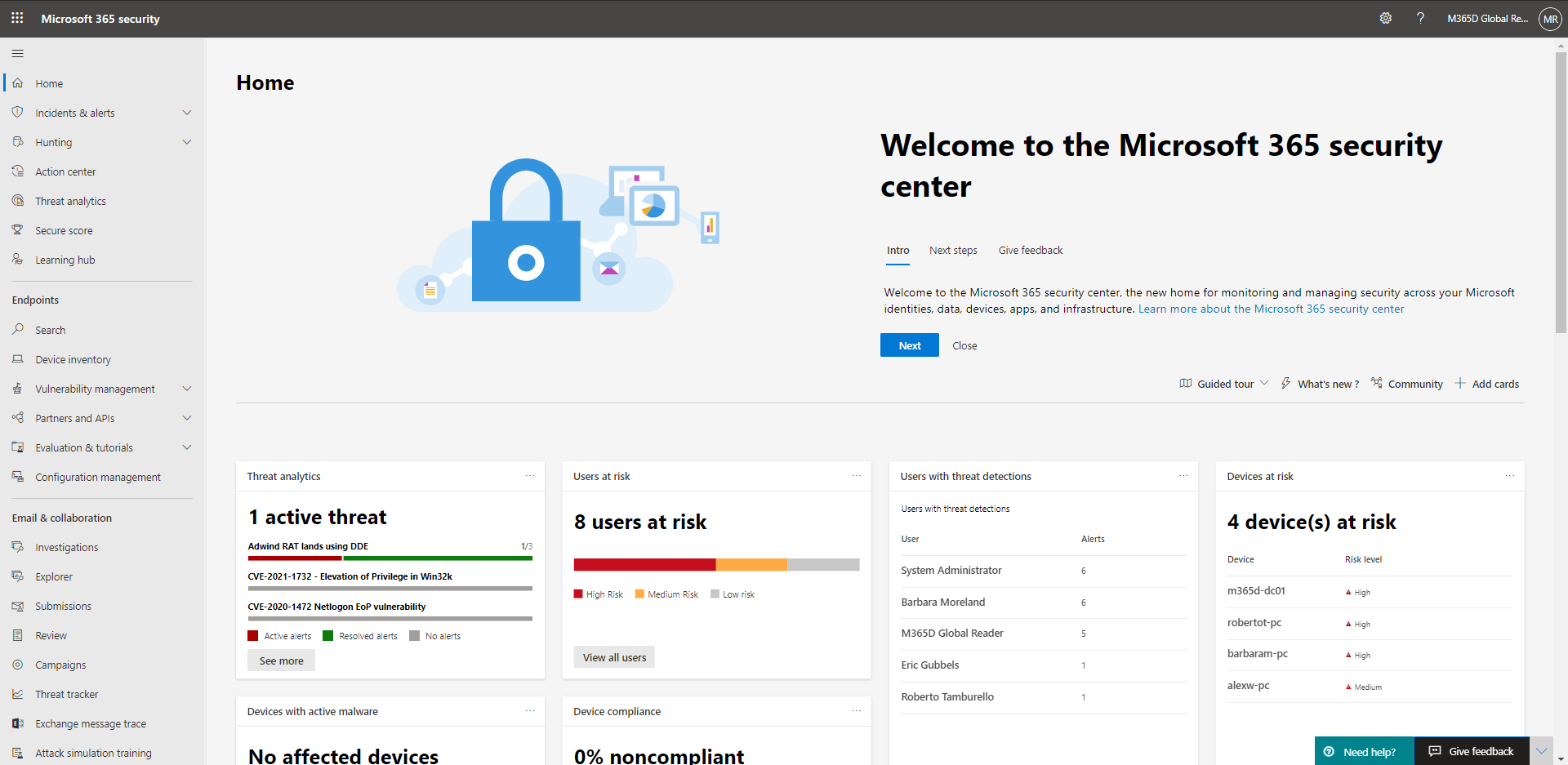Open Learn more about the Microsoft 365 security center

coord(1271,309)
